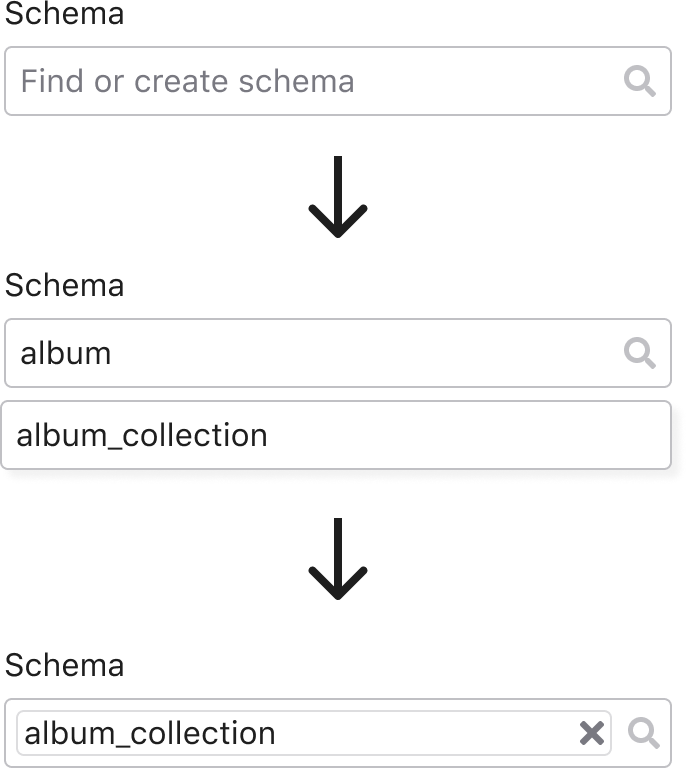Click right after the typed word 'album'
The width and height of the screenshot is (688, 768).
point(114,353)
